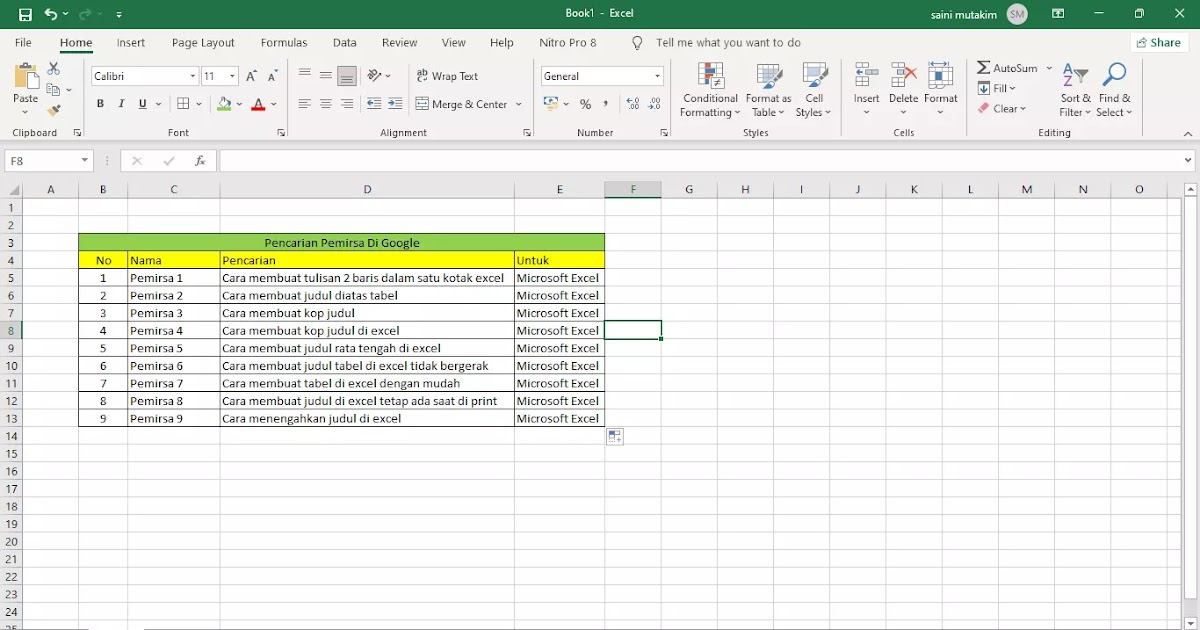This screenshot has width=1200, height=630.
Task: Click the Comma Style icon
Action: [x=606, y=104]
